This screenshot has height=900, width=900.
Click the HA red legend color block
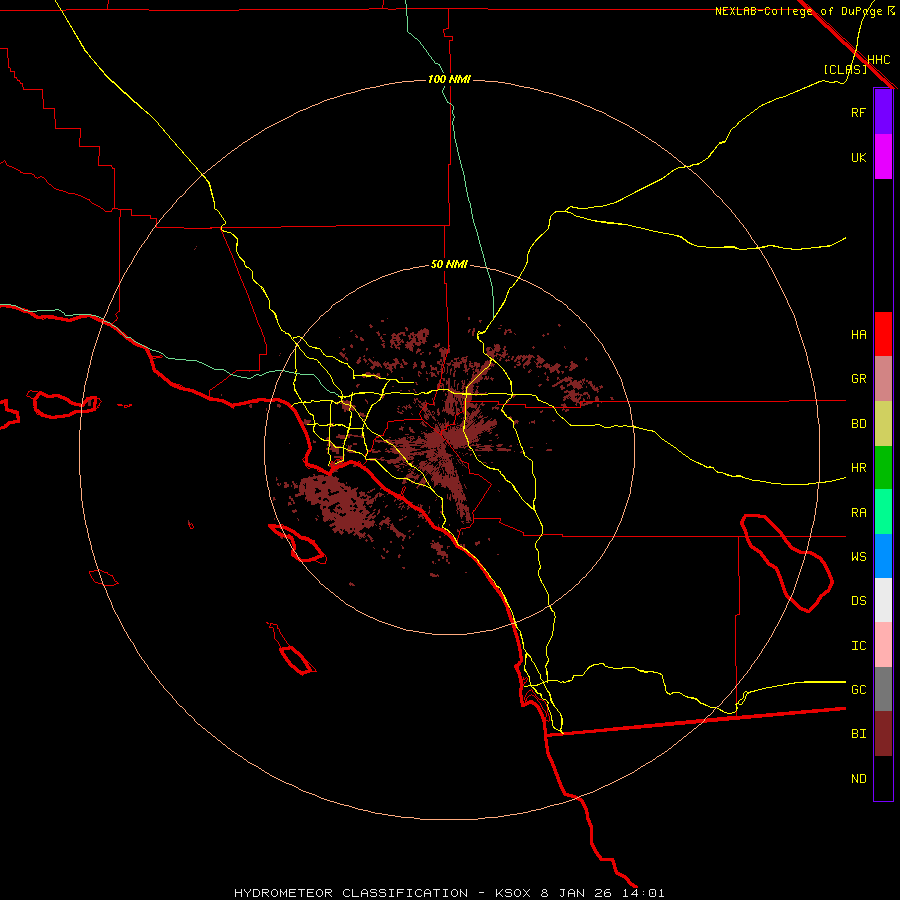(x=883, y=334)
